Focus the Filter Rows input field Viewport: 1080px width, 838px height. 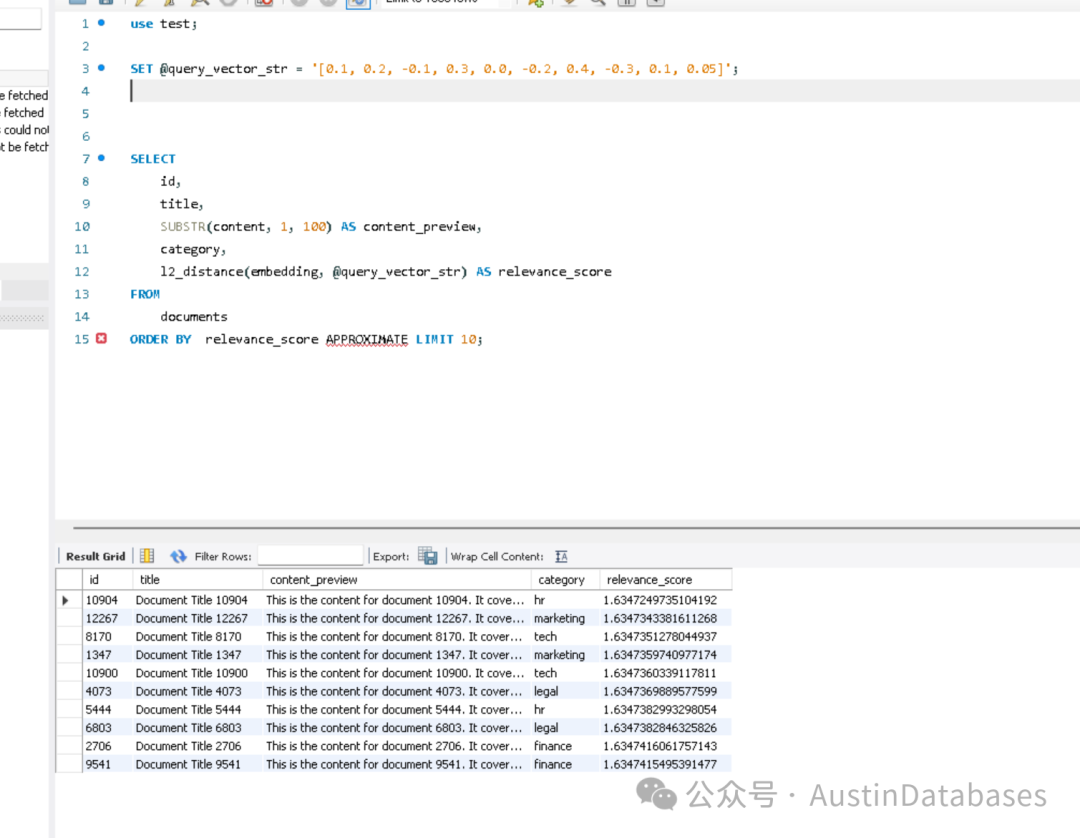pyautogui.click(x=311, y=556)
